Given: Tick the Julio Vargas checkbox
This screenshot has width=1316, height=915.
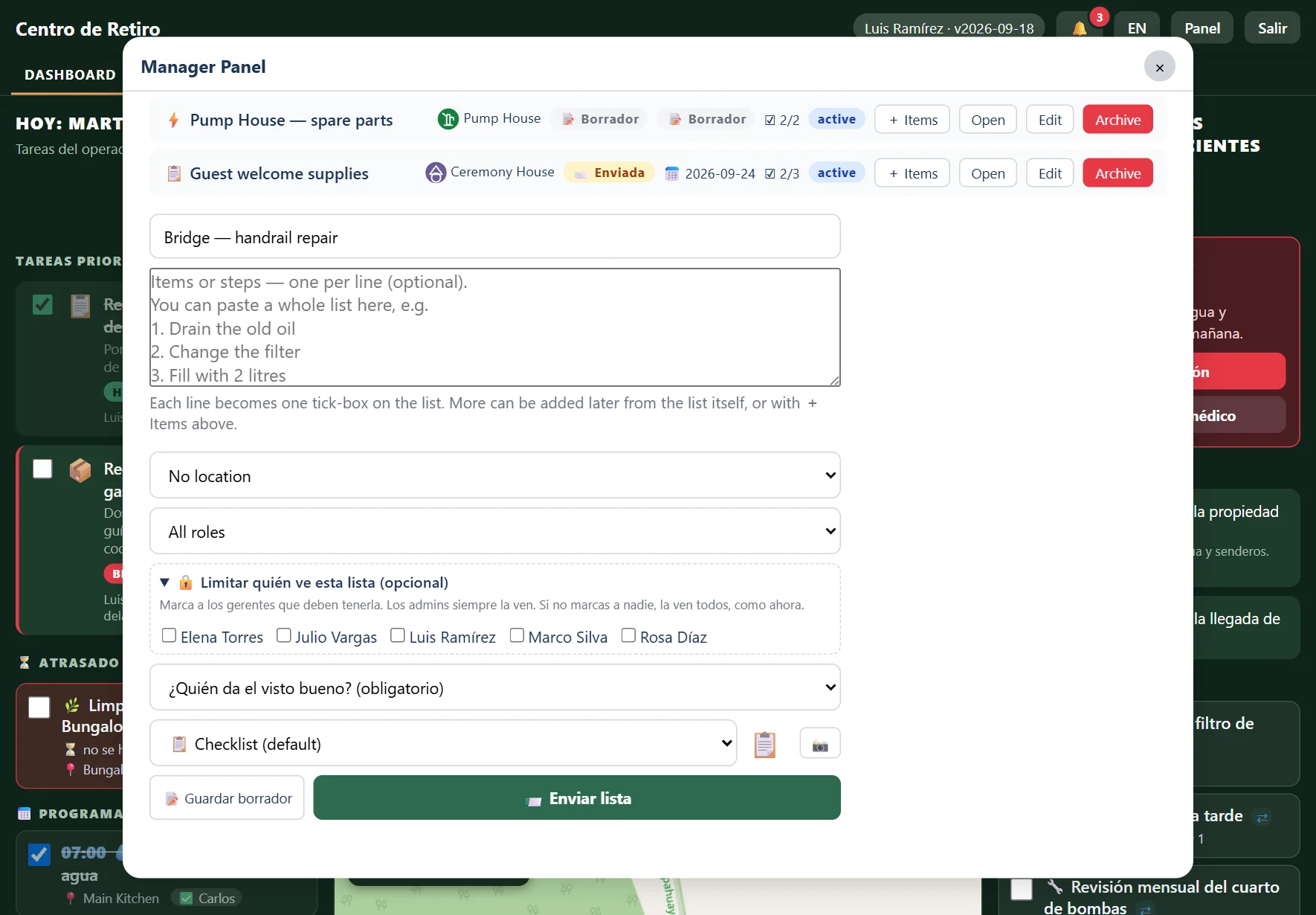Looking at the screenshot, I should point(284,635).
